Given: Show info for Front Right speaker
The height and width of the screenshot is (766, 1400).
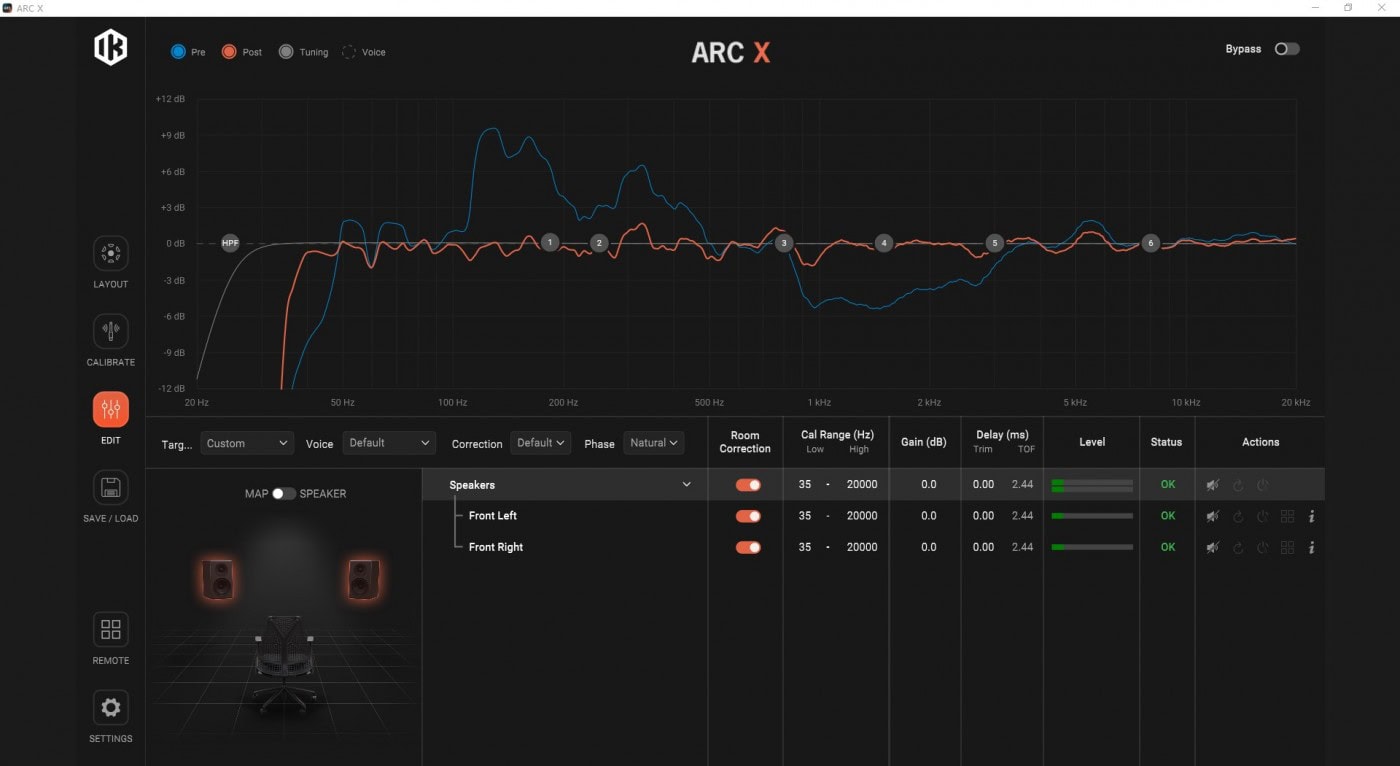Looking at the screenshot, I should click(1311, 548).
